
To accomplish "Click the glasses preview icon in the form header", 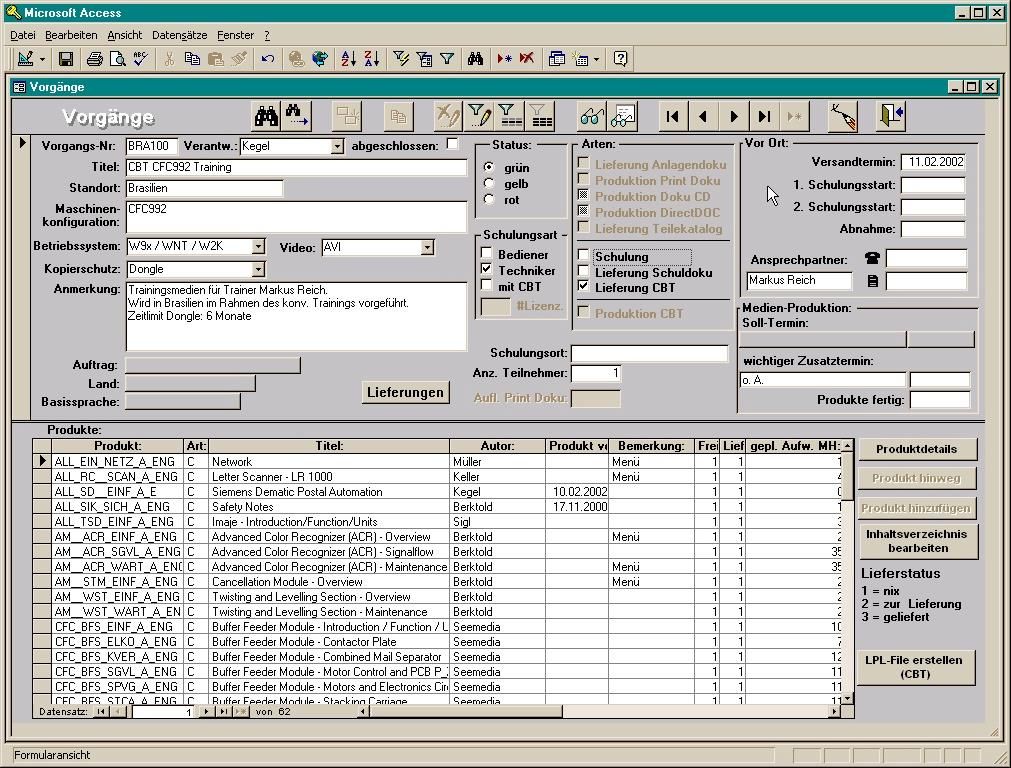I will click(x=592, y=117).
